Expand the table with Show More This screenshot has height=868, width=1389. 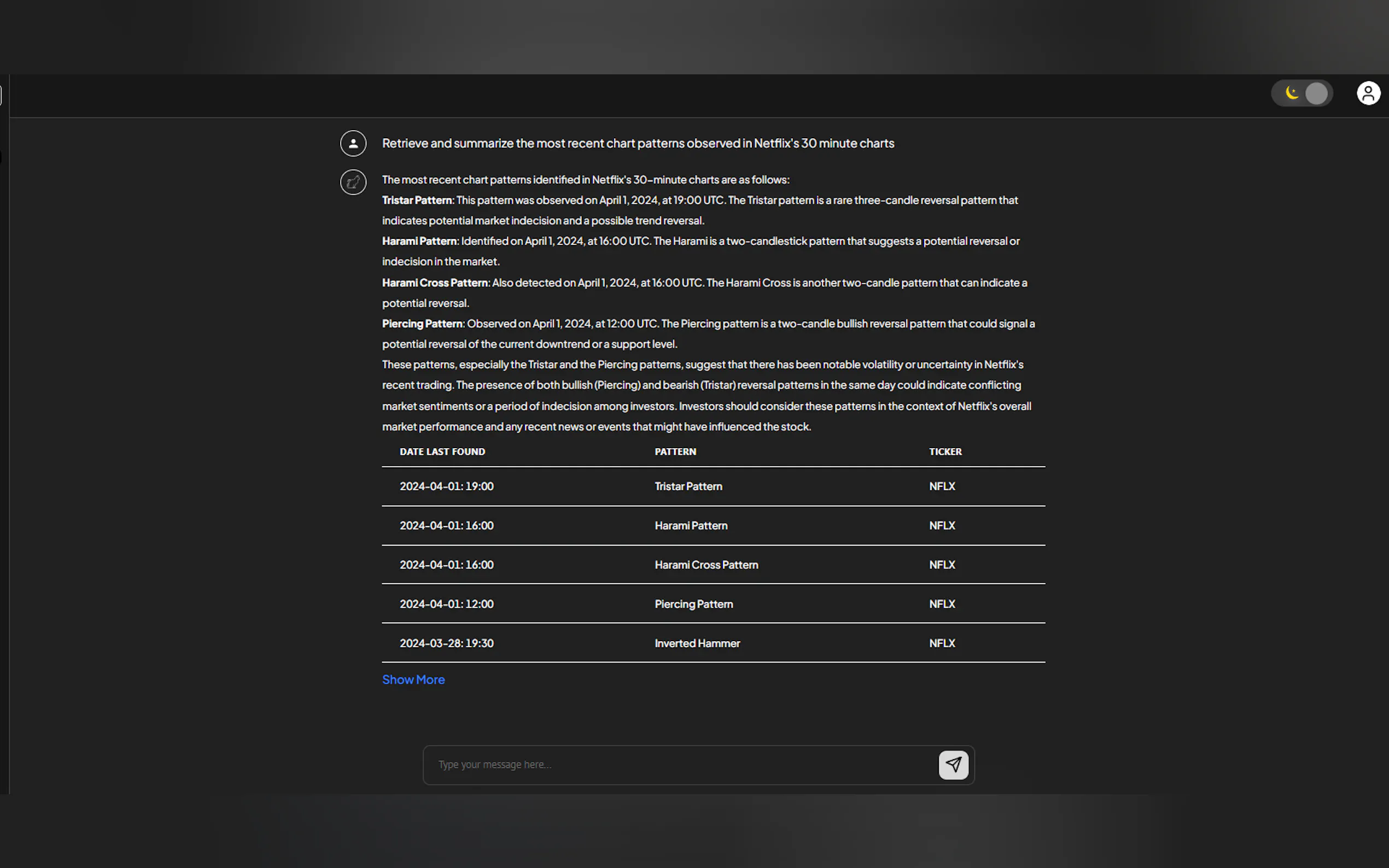tap(413, 680)
